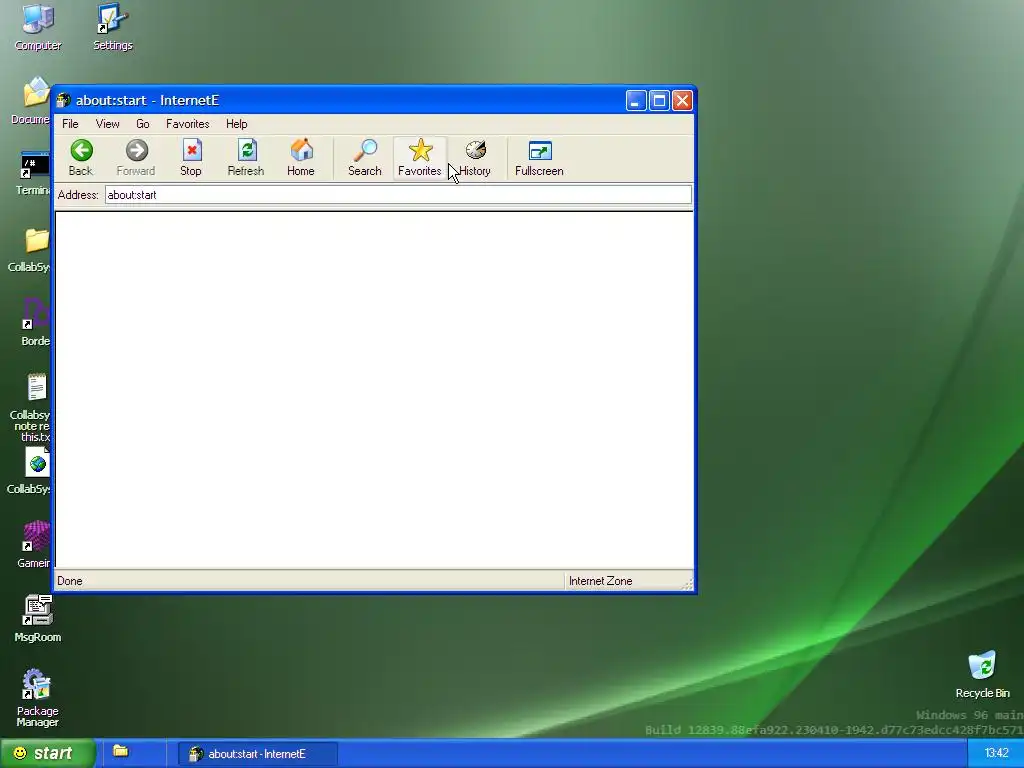This screenshot has height=768, width=1024.
Task: Click the window resize grip corner
Action: click(x=687, y=584)
